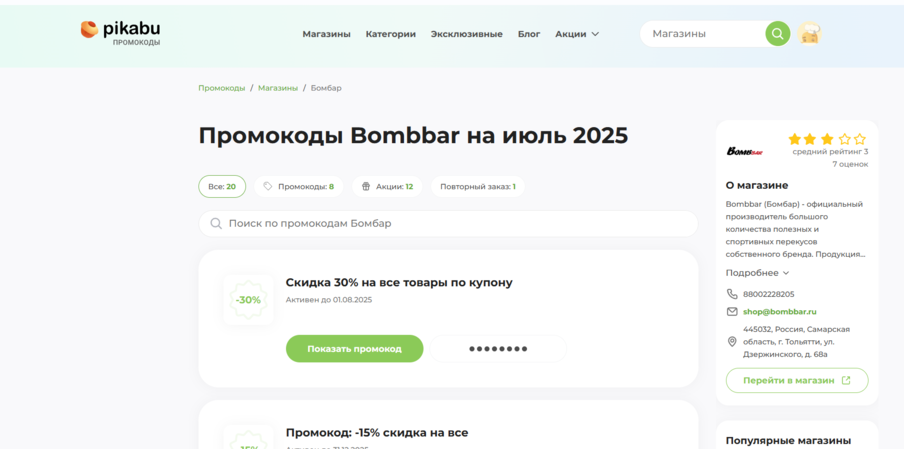Click the first rating star
This screenshot has height=449, width=904.
tap(794, 139)
